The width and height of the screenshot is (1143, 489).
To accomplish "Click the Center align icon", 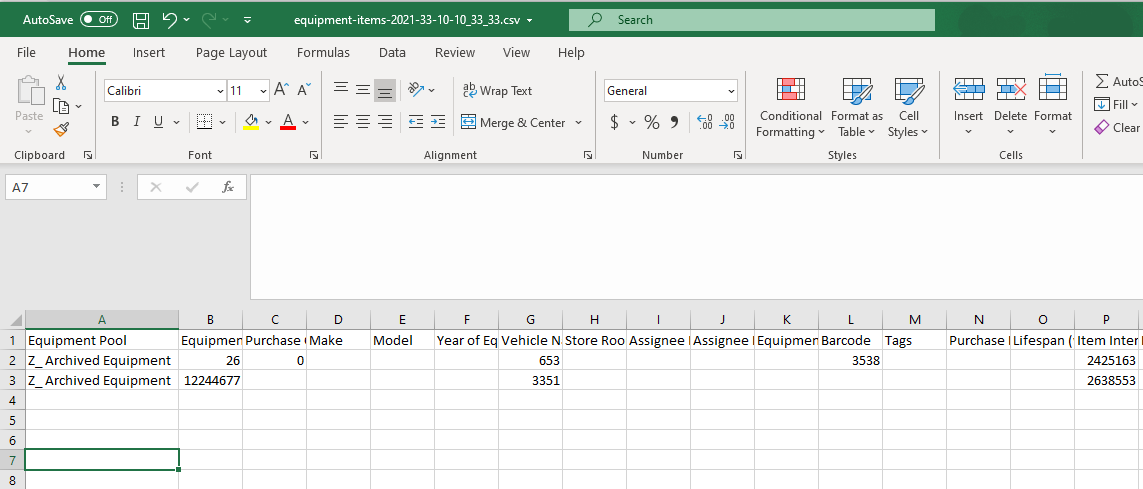I will pyautogui.click(x=363, y=122).
